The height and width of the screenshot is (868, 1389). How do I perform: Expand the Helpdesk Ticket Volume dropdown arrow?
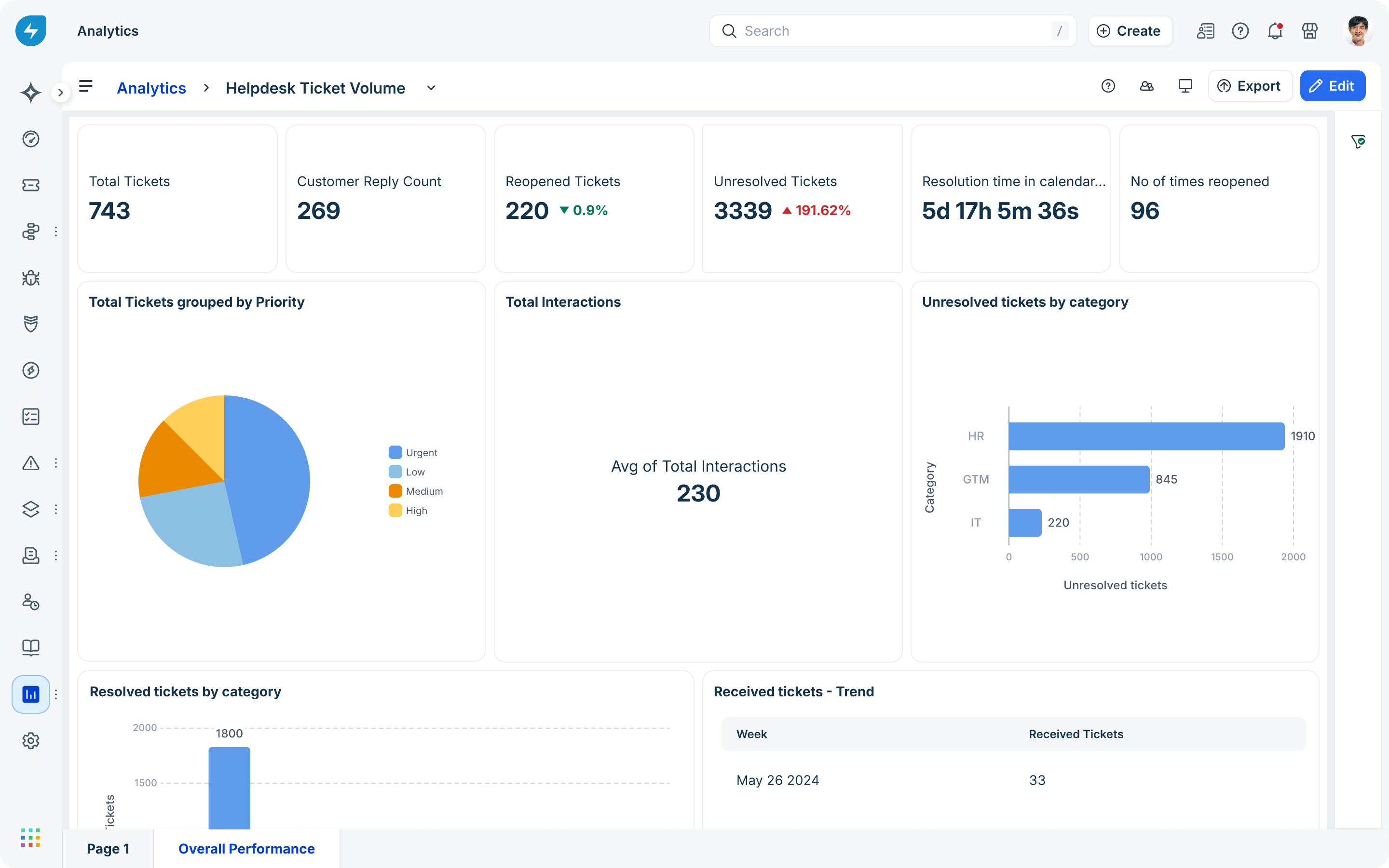tap(431, 88)
